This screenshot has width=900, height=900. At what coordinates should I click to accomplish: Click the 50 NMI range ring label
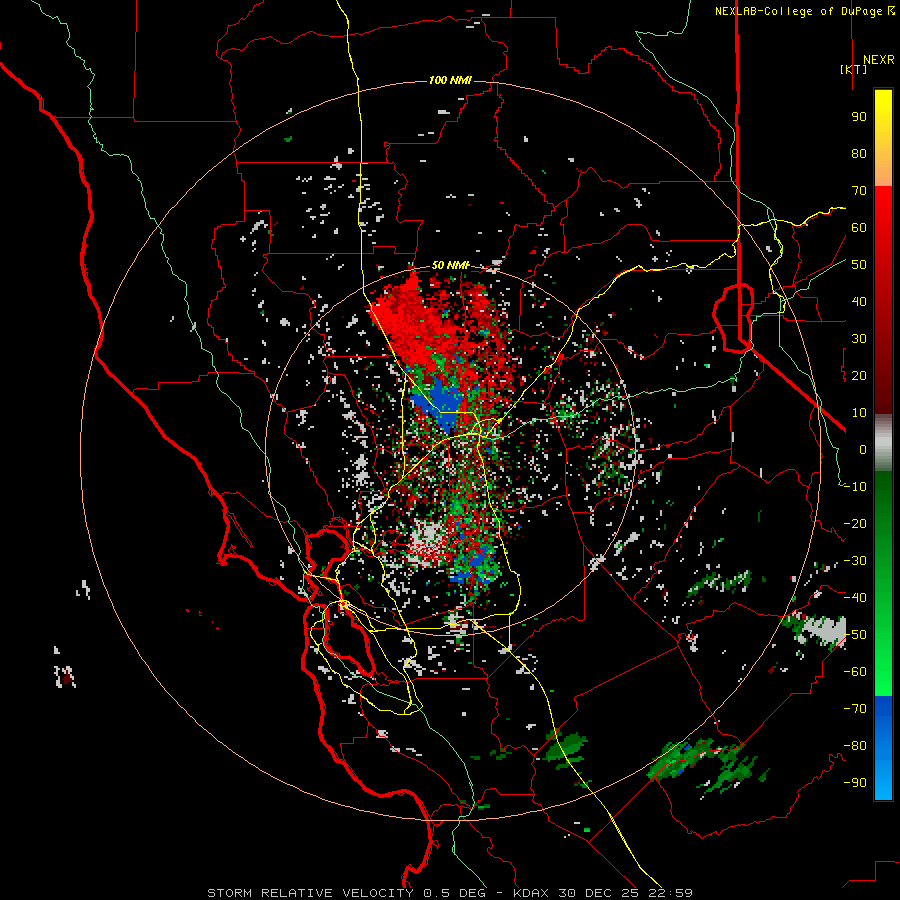click(451, 265)
